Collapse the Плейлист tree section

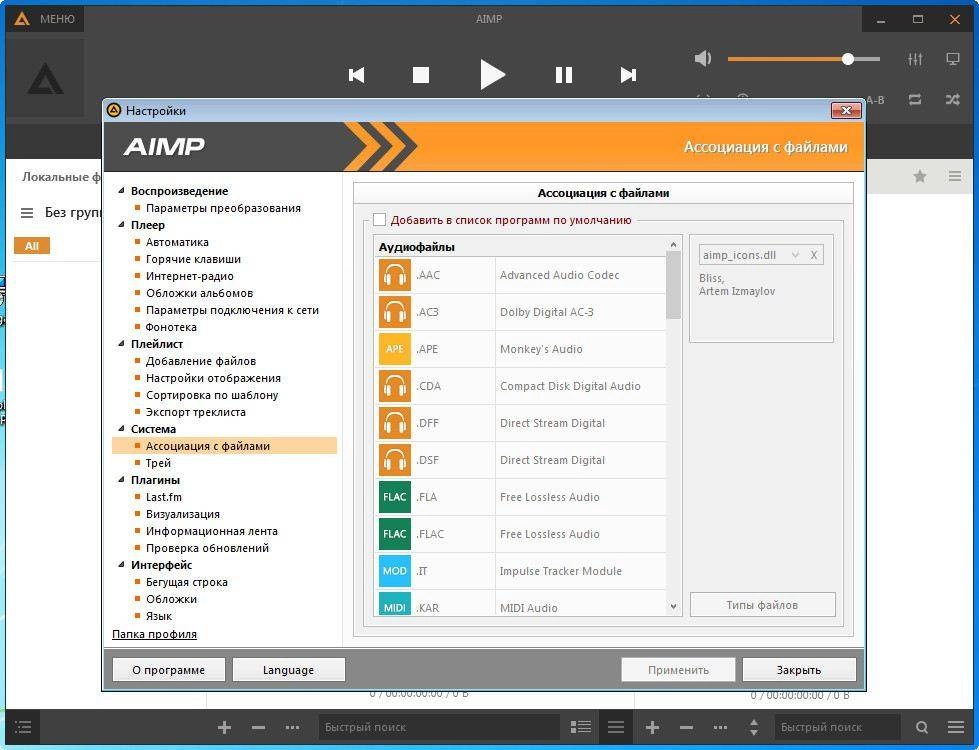point(121,343)
